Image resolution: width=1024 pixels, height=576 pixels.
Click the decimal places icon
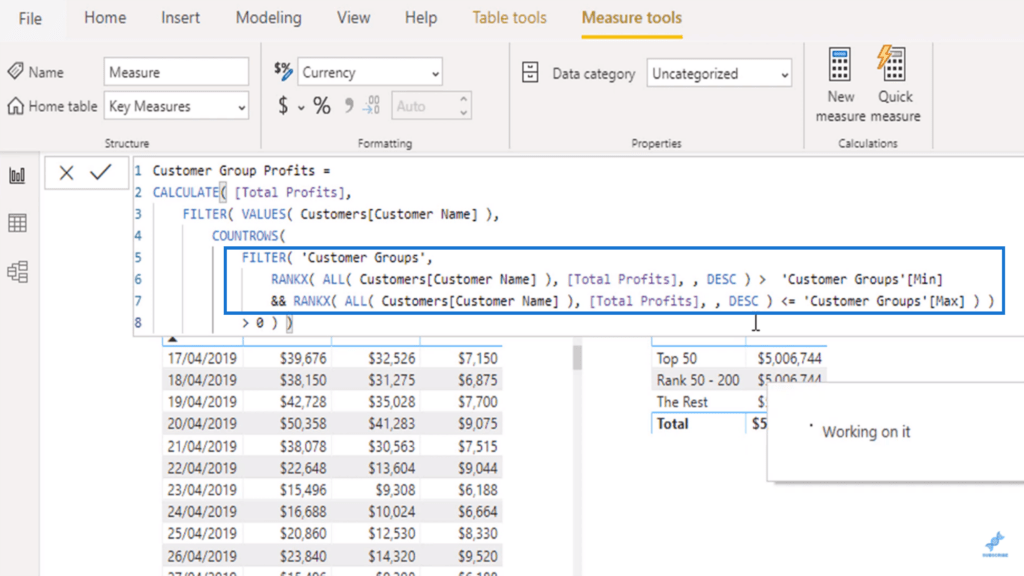coord(372,105)
